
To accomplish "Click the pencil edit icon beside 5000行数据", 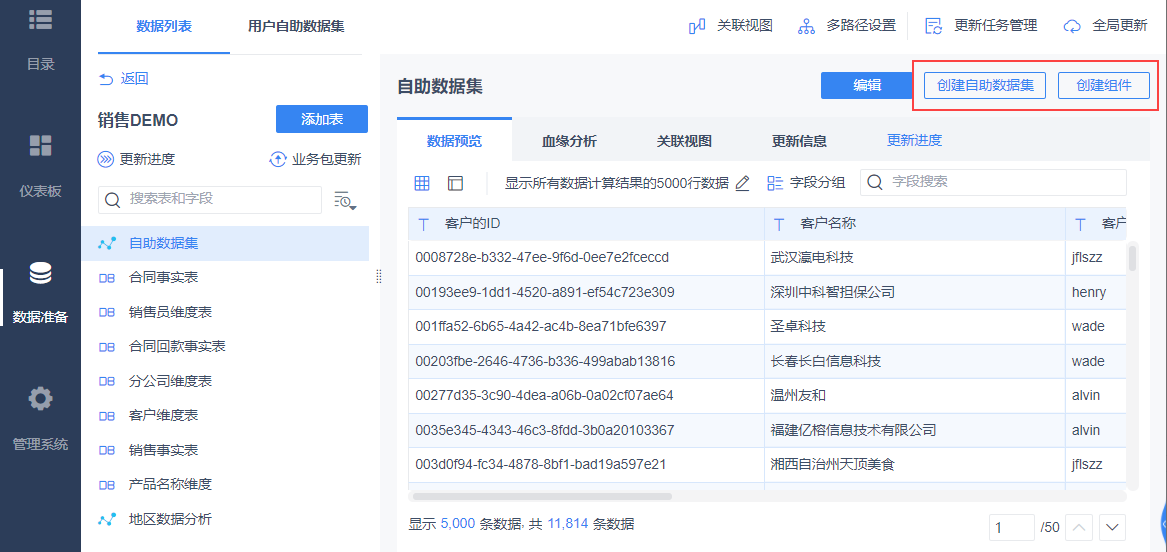I will point(742,183).
